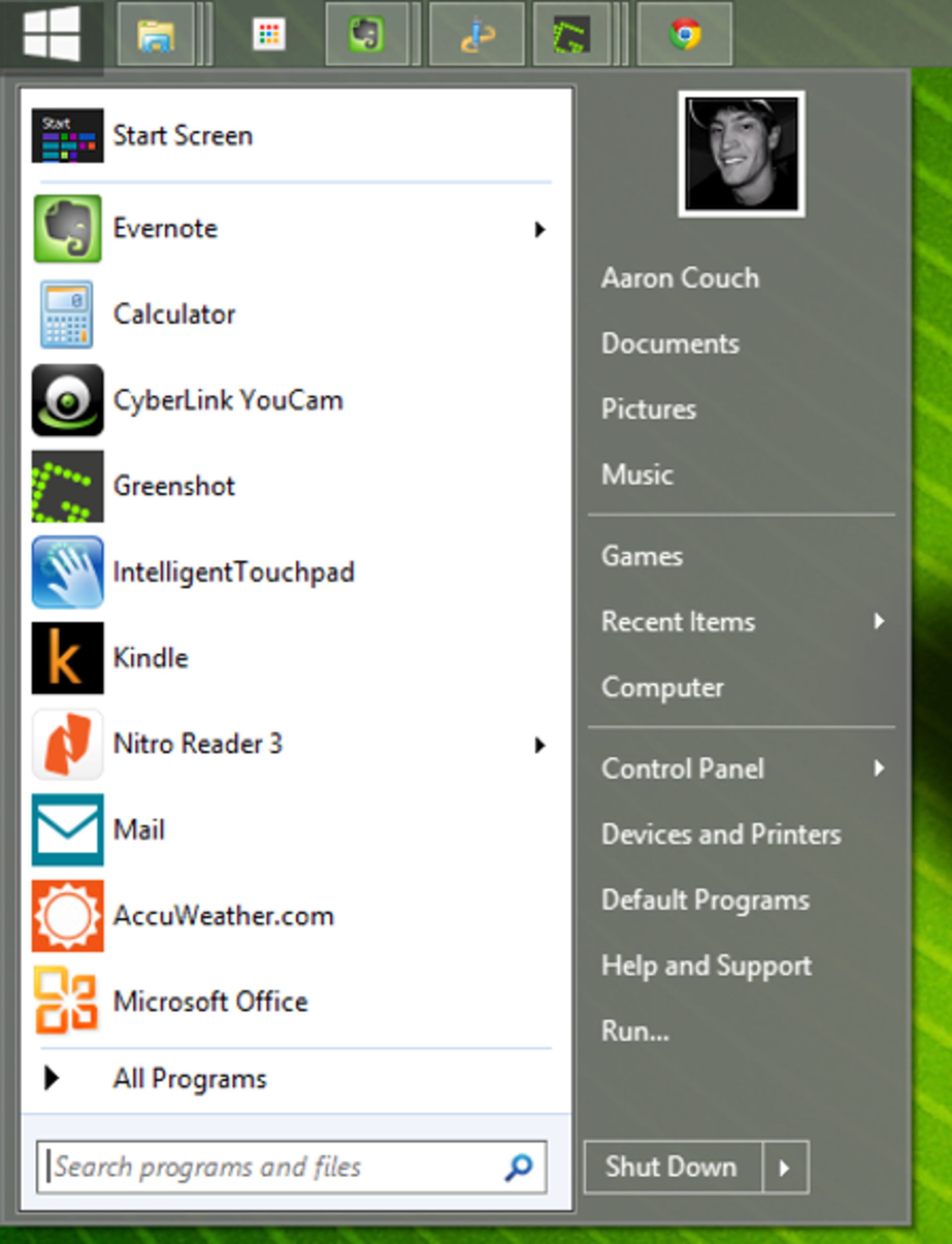Open Aaron Couch user folder
This screenshot has width=952, height=1244.
tap(680, 278)
